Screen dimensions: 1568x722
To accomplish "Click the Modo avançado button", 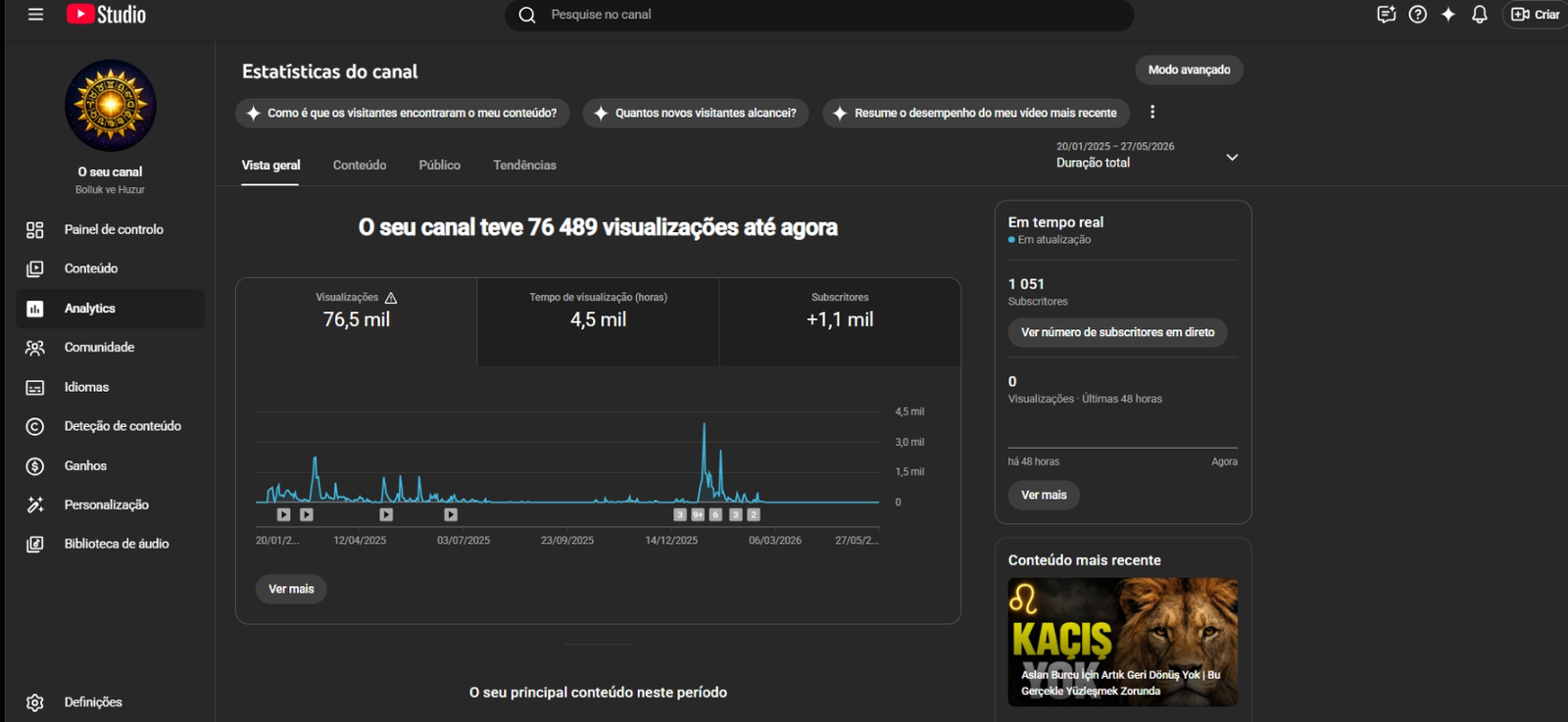I will (x=1189, y=70).
